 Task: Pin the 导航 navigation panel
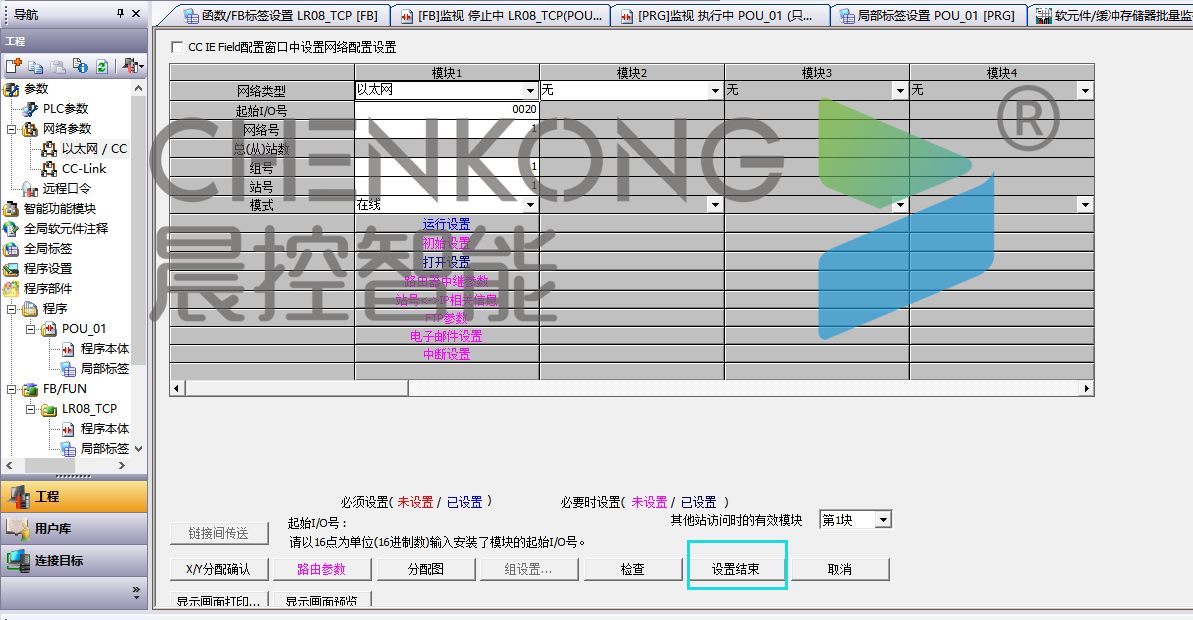click(x=120, y=14)
